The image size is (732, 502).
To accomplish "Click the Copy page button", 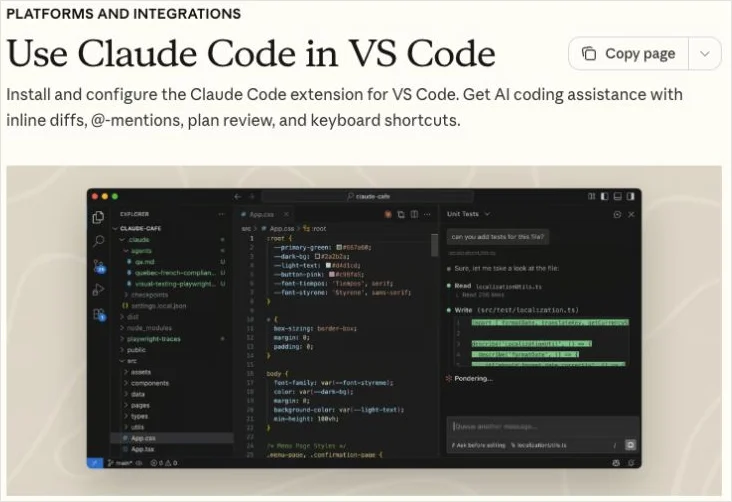I will 628,54.
